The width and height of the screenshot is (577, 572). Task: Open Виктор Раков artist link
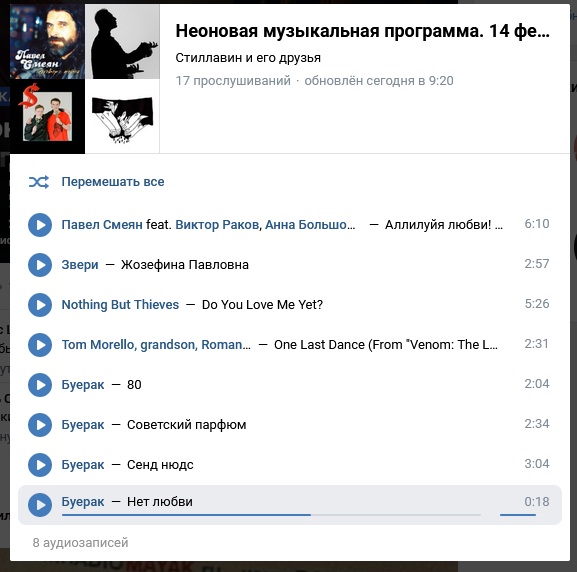coord(217,225)
